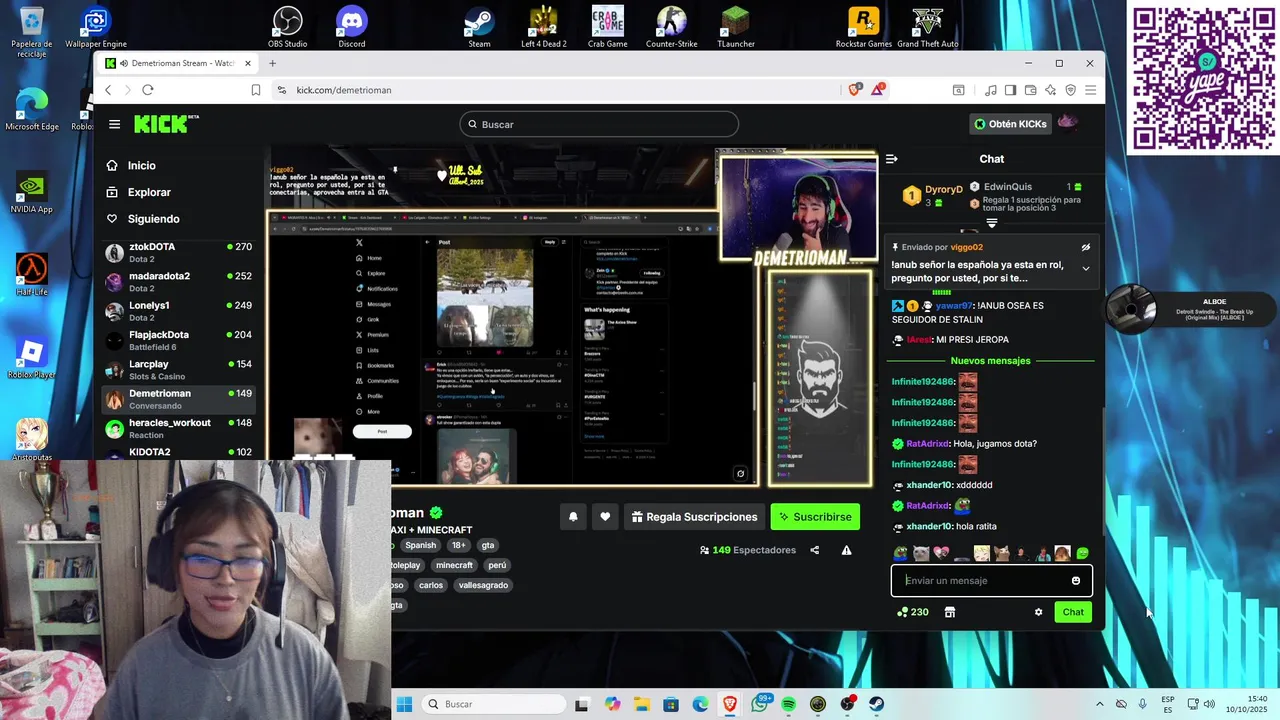This screenshot has width=1280, height=720.
Task: Open the emoji picker in message box
Action: pos(1076,581)
